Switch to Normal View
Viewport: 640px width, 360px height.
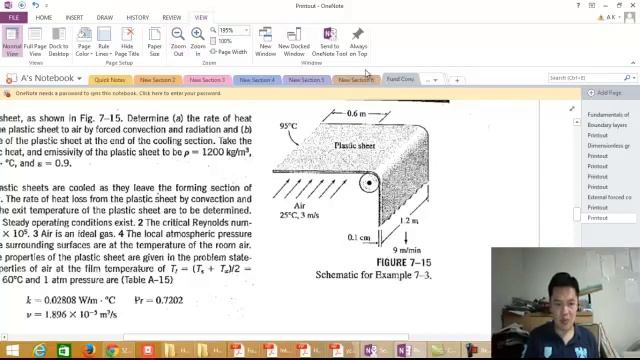point(12,42)
